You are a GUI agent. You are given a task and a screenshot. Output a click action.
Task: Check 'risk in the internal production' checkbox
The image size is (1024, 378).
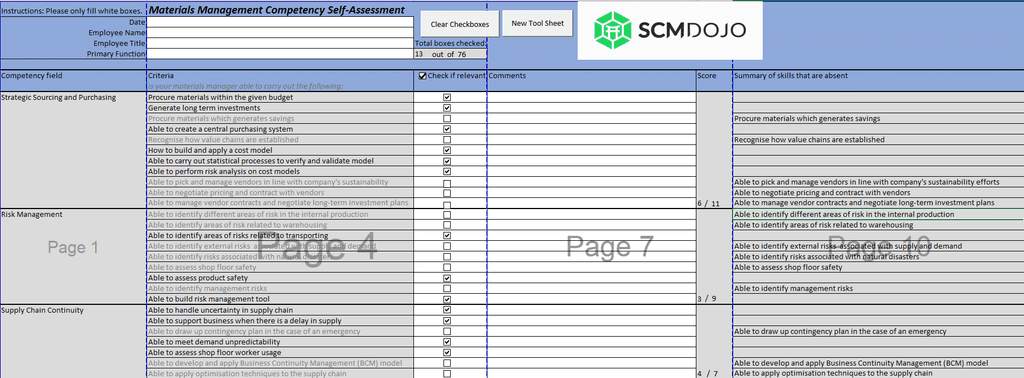pos(447,214)
